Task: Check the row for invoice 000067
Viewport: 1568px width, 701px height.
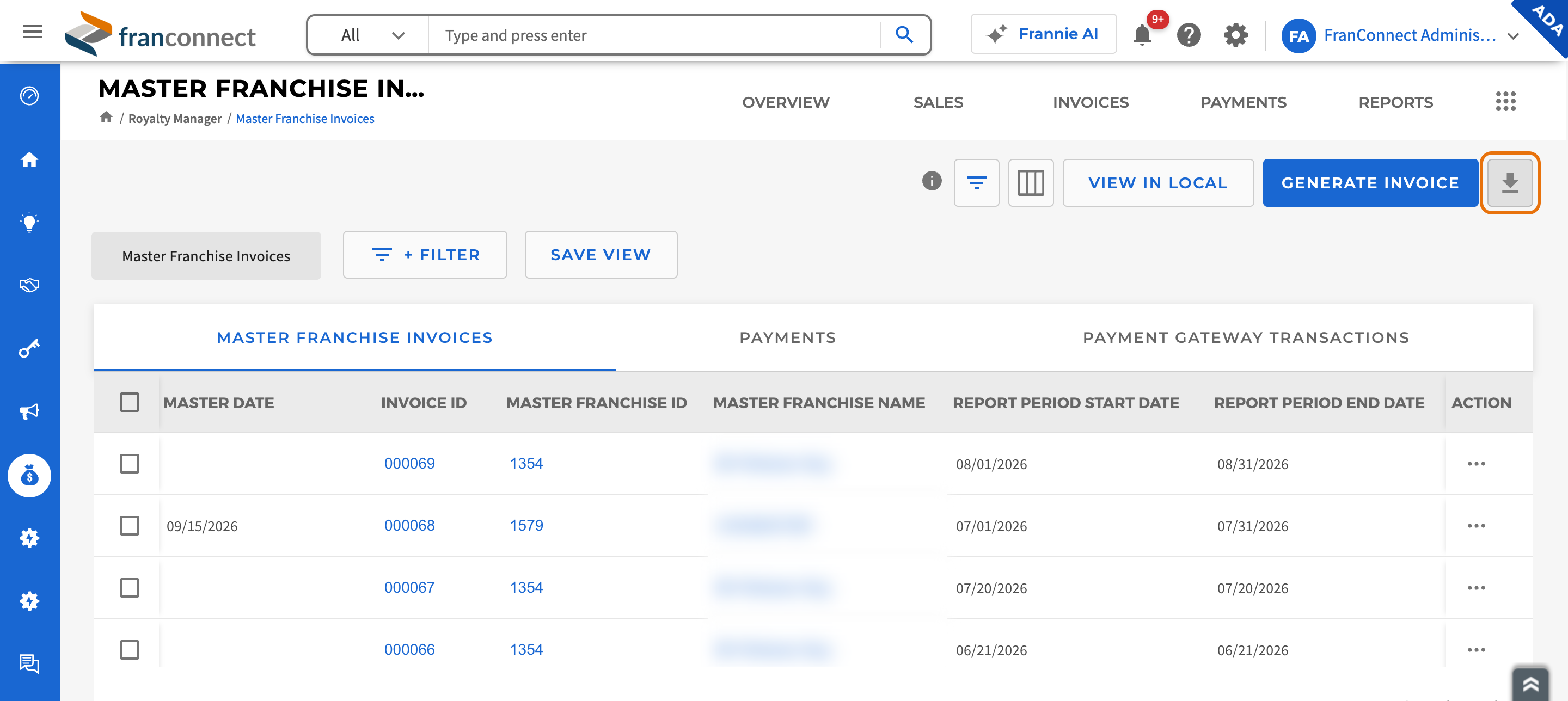Action: 129,588
